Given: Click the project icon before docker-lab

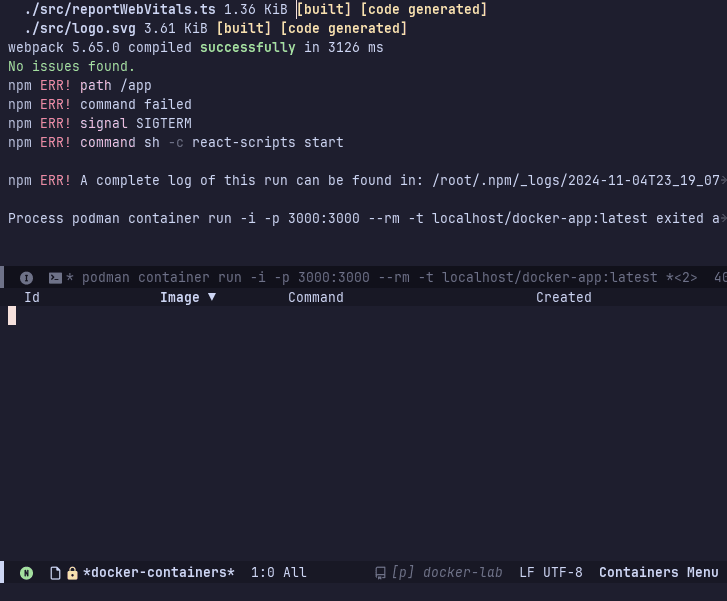Looking at the screenshot, I should (380, 573).
